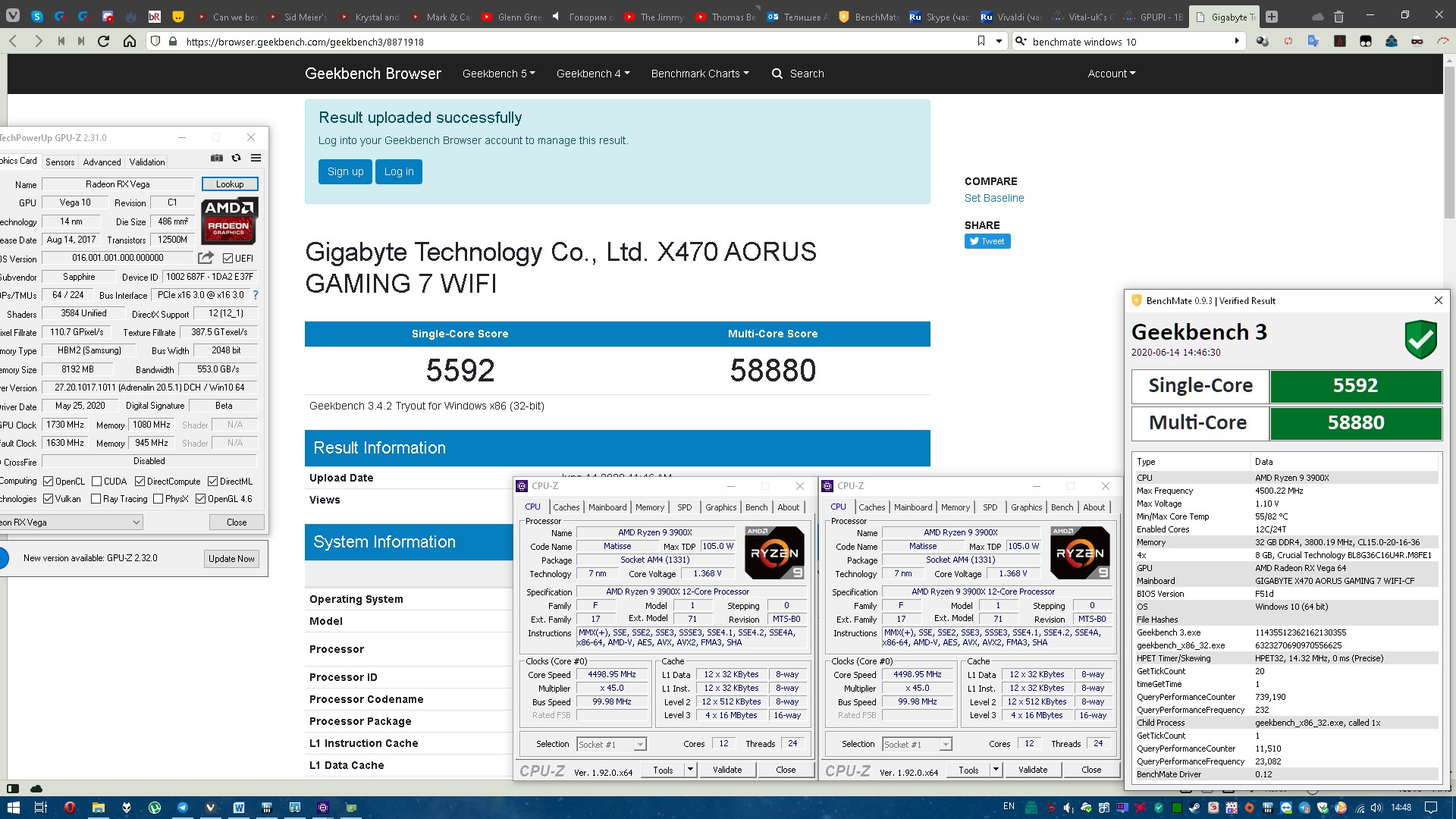Click the Google Translate extension icon
The width and height of the screenshot is (1456, 819).
pyautogui.click(x=1313, y=41)
